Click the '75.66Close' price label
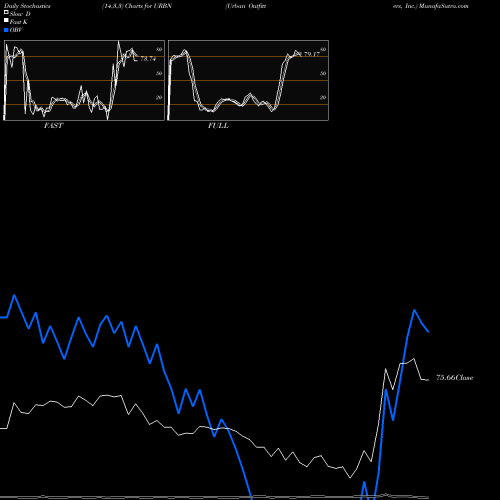The image size is (500, 500). tap(455, 378)
